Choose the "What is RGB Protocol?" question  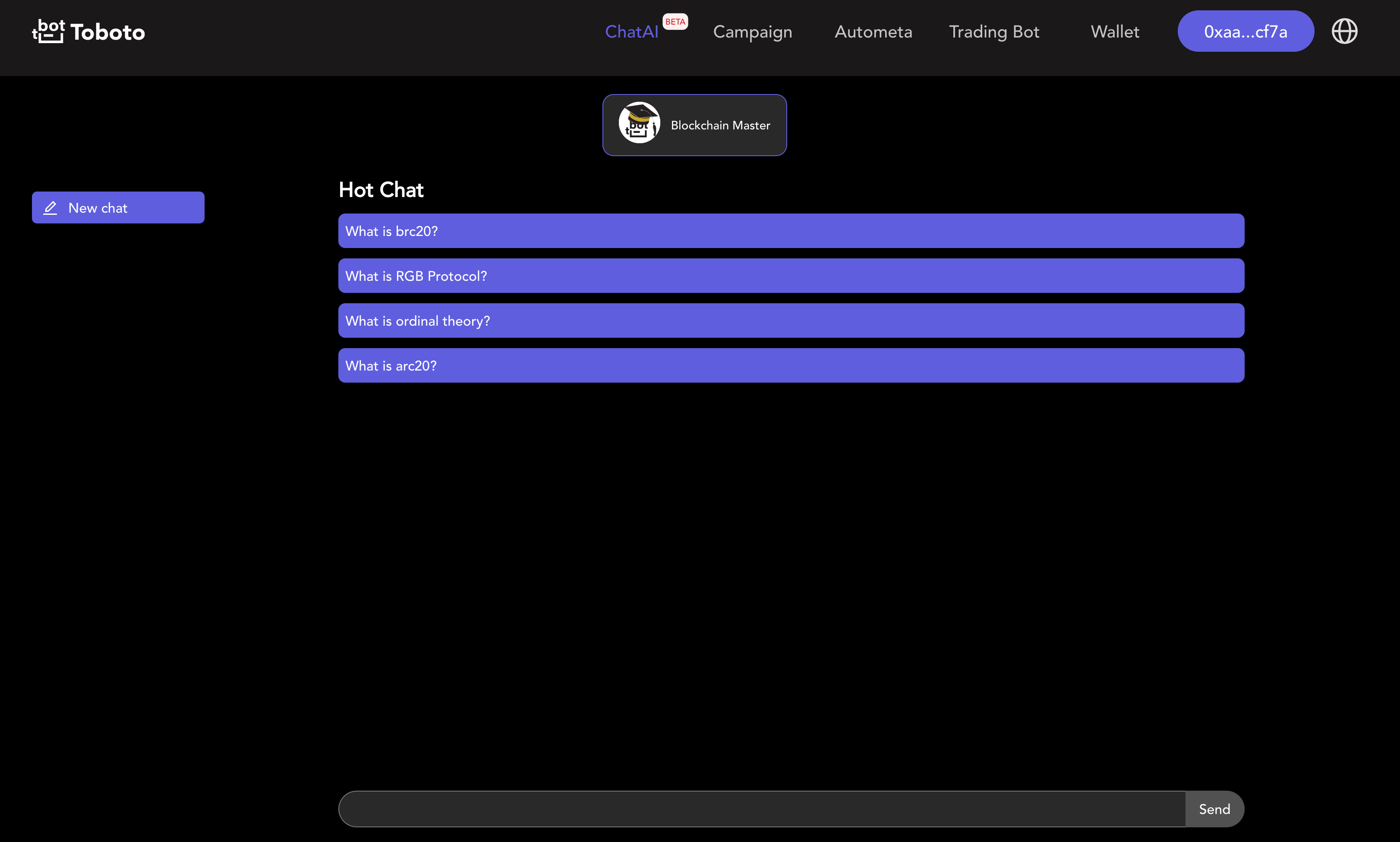click(x=791, y=276)
